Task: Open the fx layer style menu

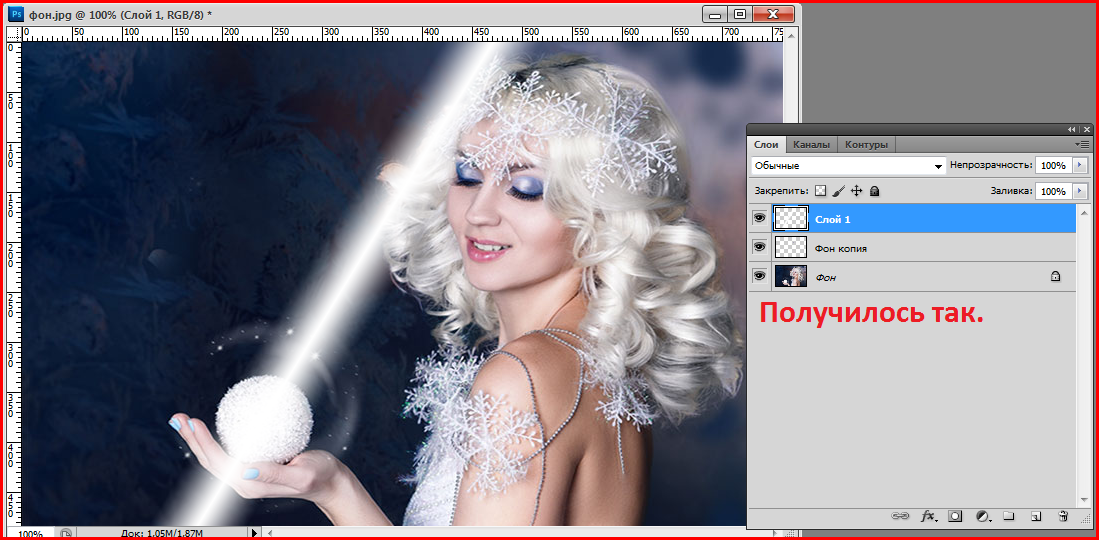Action: click(928, 516)
